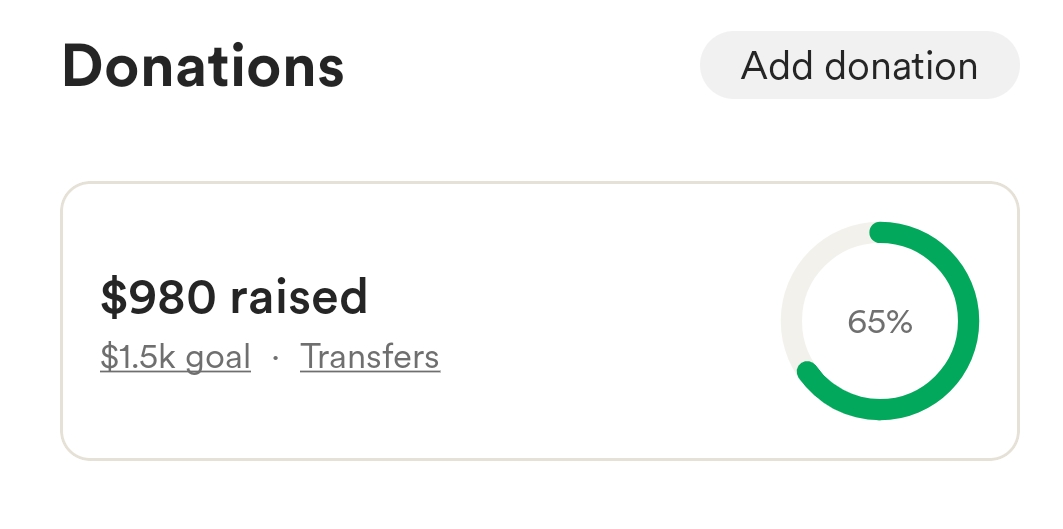Edit the fundraising goal of $1.5k

click(x=175, y=357)
